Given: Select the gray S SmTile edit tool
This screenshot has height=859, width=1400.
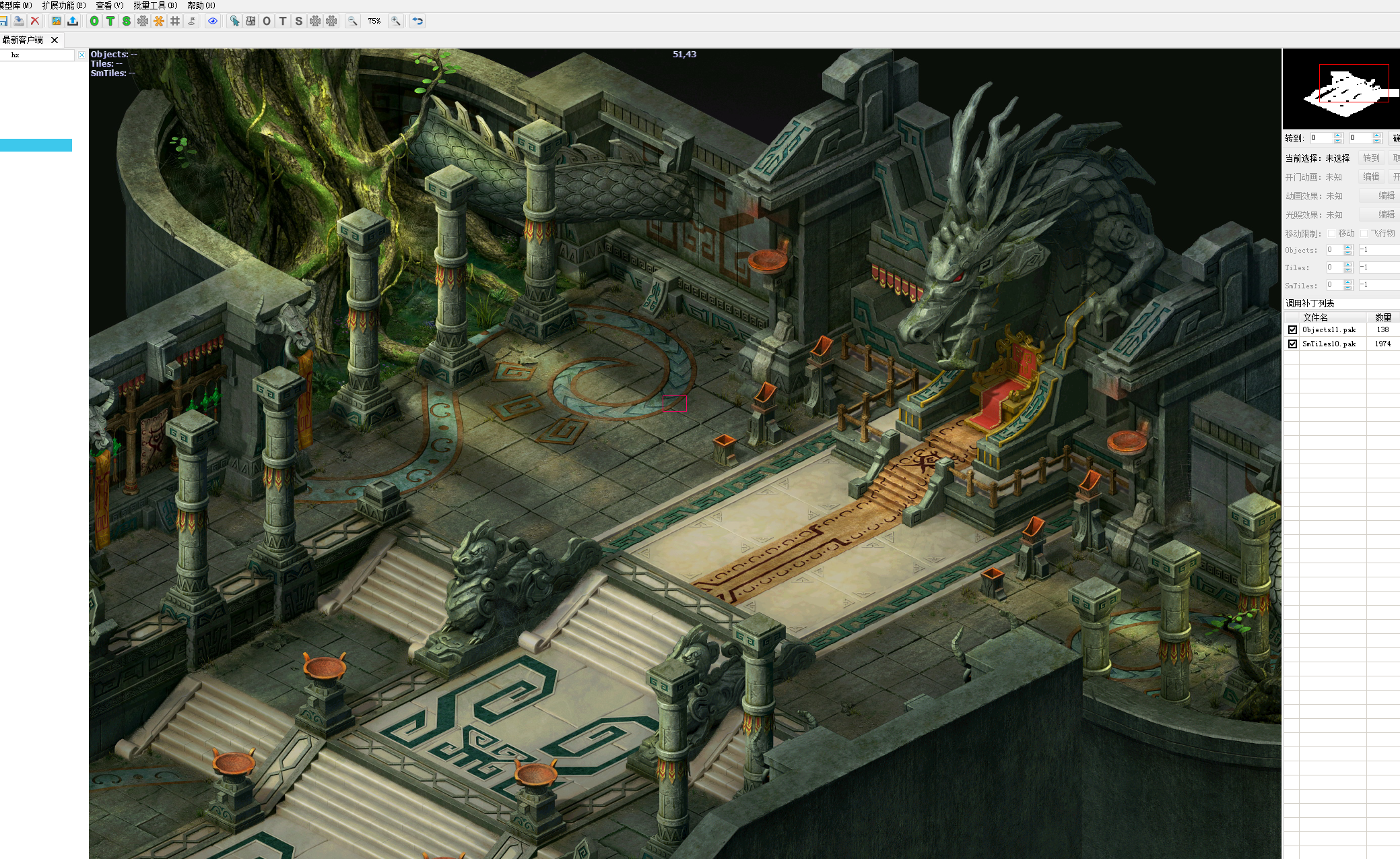Looking at the screenshot, I should 299,21.
